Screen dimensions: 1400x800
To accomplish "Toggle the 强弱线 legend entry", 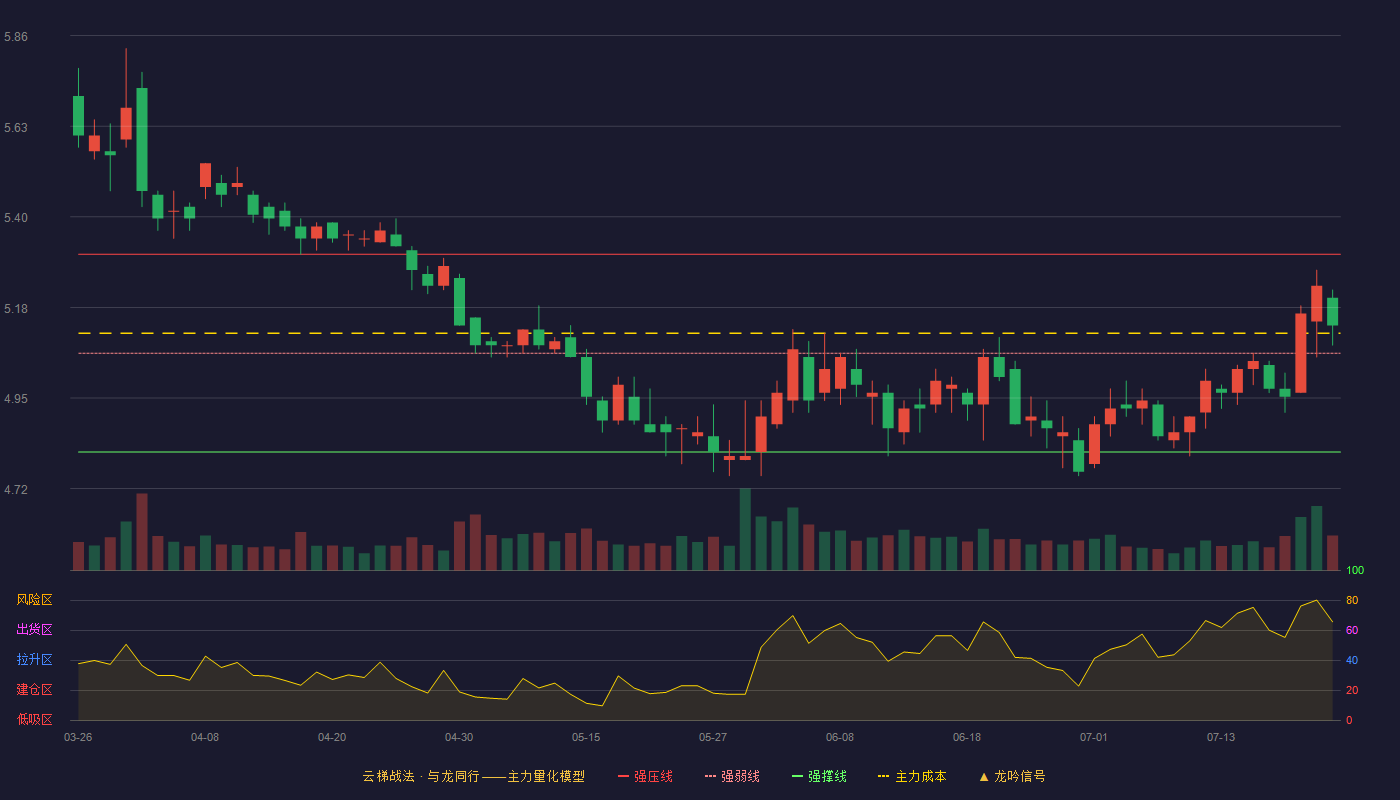I will (732, 776).
